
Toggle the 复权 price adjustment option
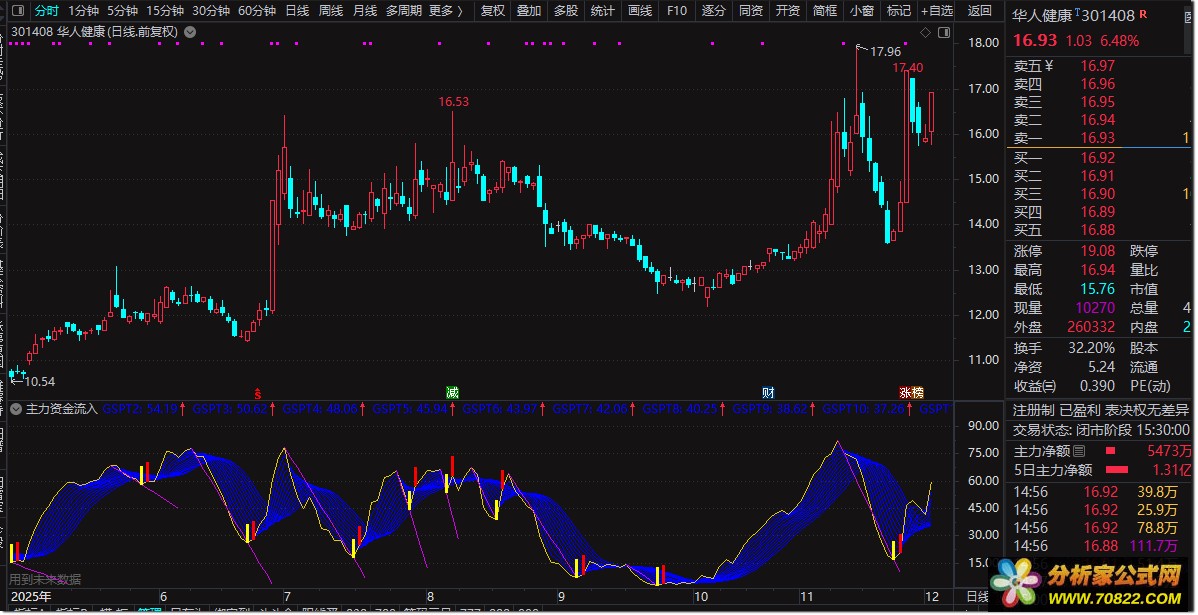point(492,11)
